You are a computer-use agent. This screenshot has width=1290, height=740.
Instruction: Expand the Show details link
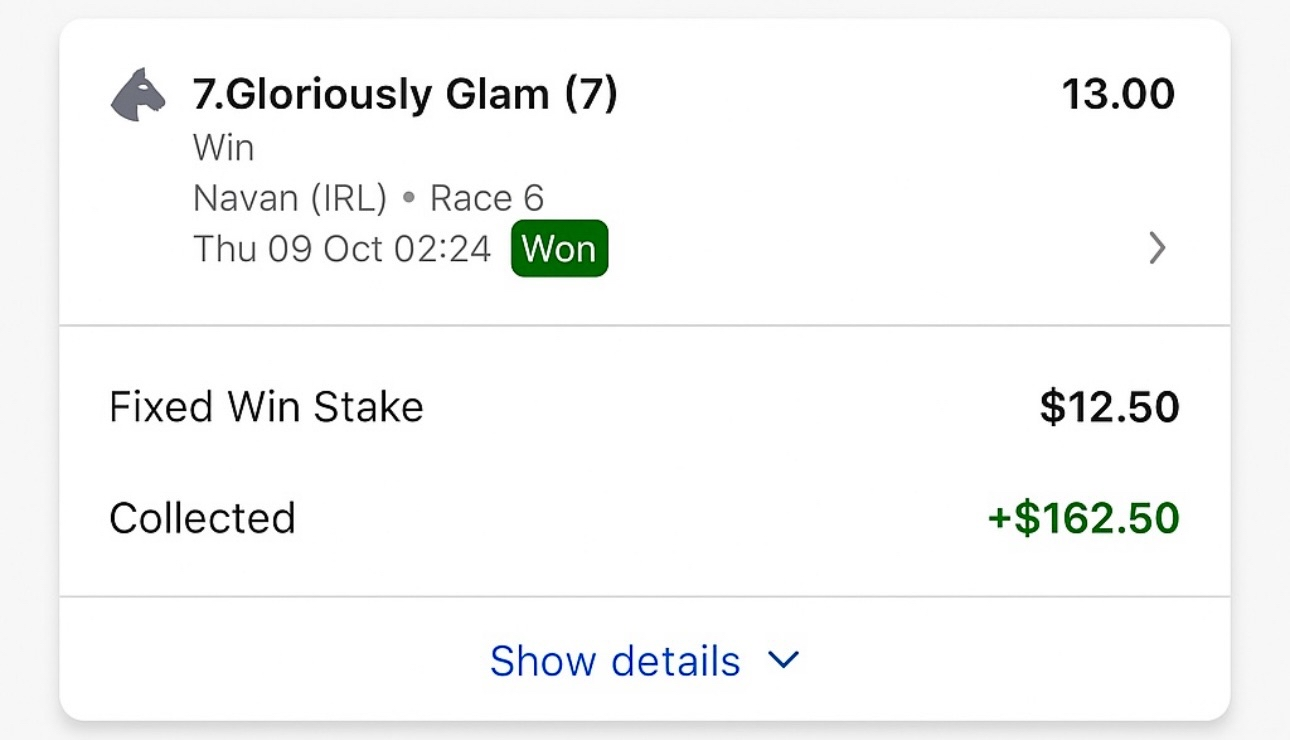pos(644,661)
